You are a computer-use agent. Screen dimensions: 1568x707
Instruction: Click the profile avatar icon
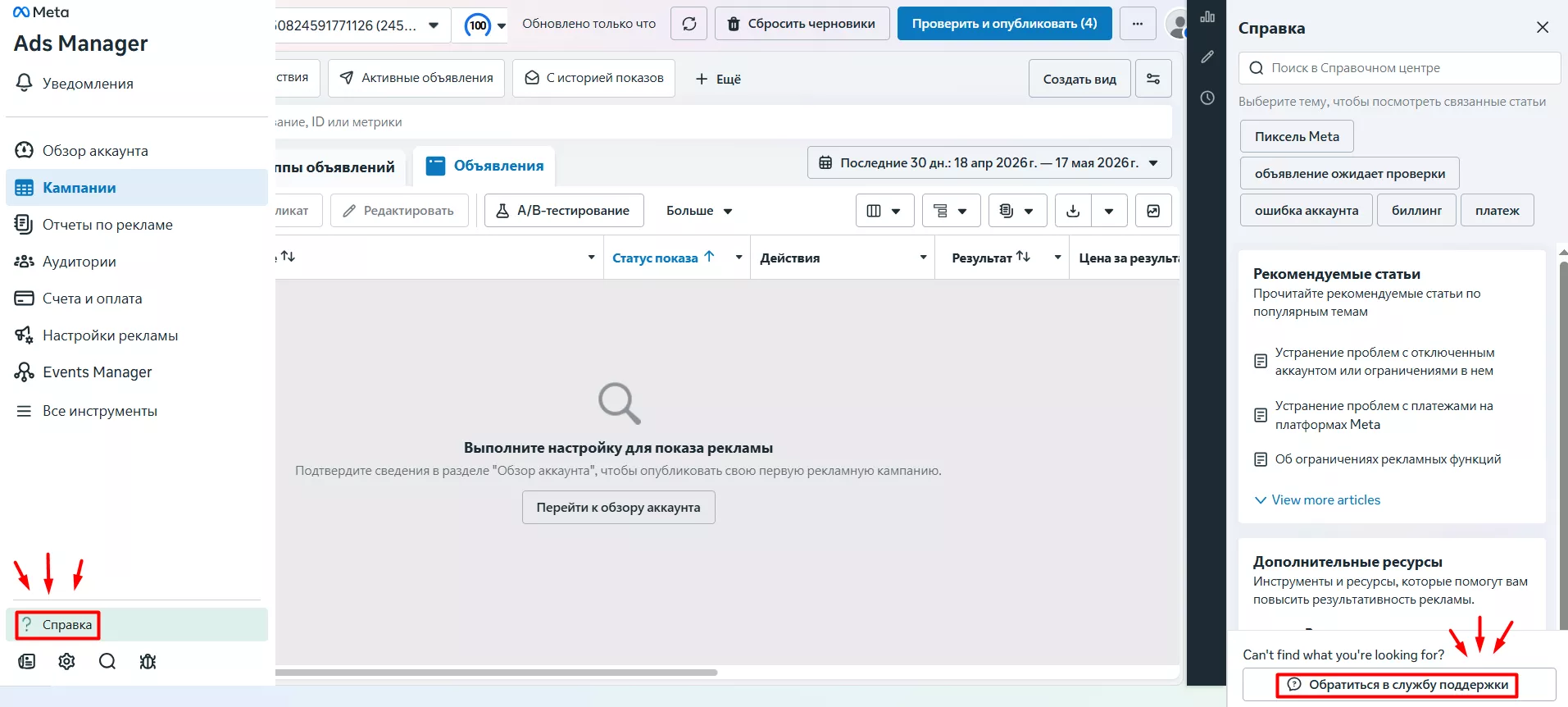pyautogui.click(x=1176, y=25)
